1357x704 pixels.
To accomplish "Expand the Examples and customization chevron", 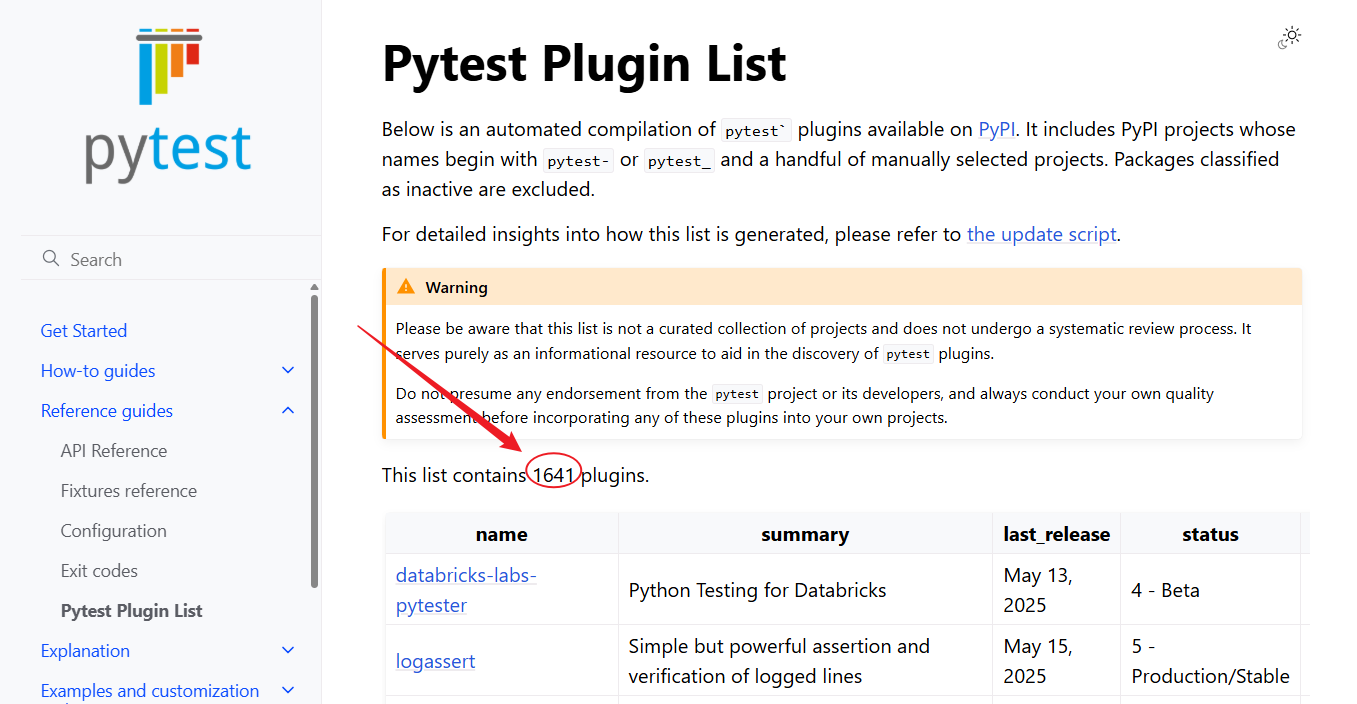I will (288, 691).
